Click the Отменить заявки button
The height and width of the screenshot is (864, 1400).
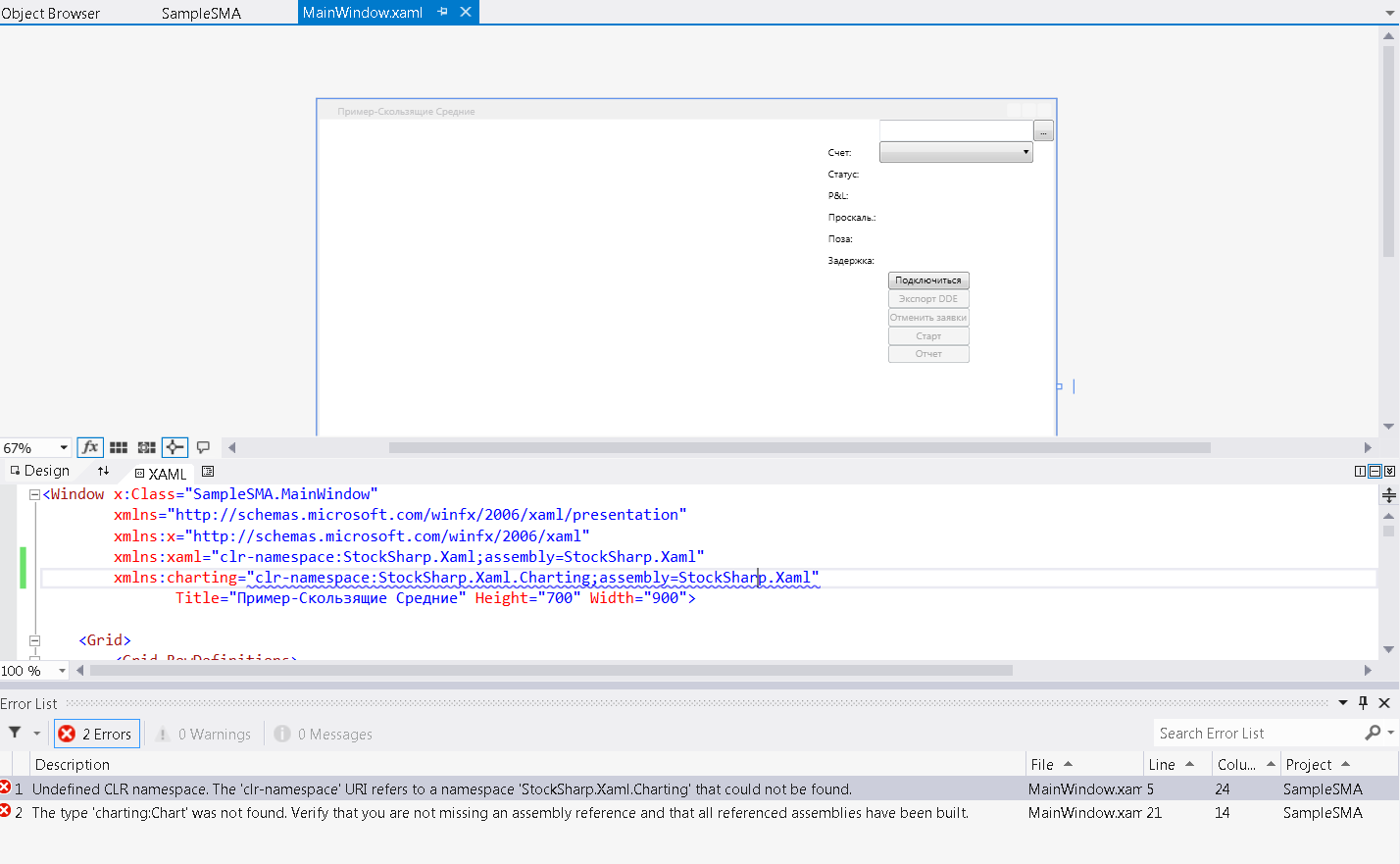pos(928,318)
